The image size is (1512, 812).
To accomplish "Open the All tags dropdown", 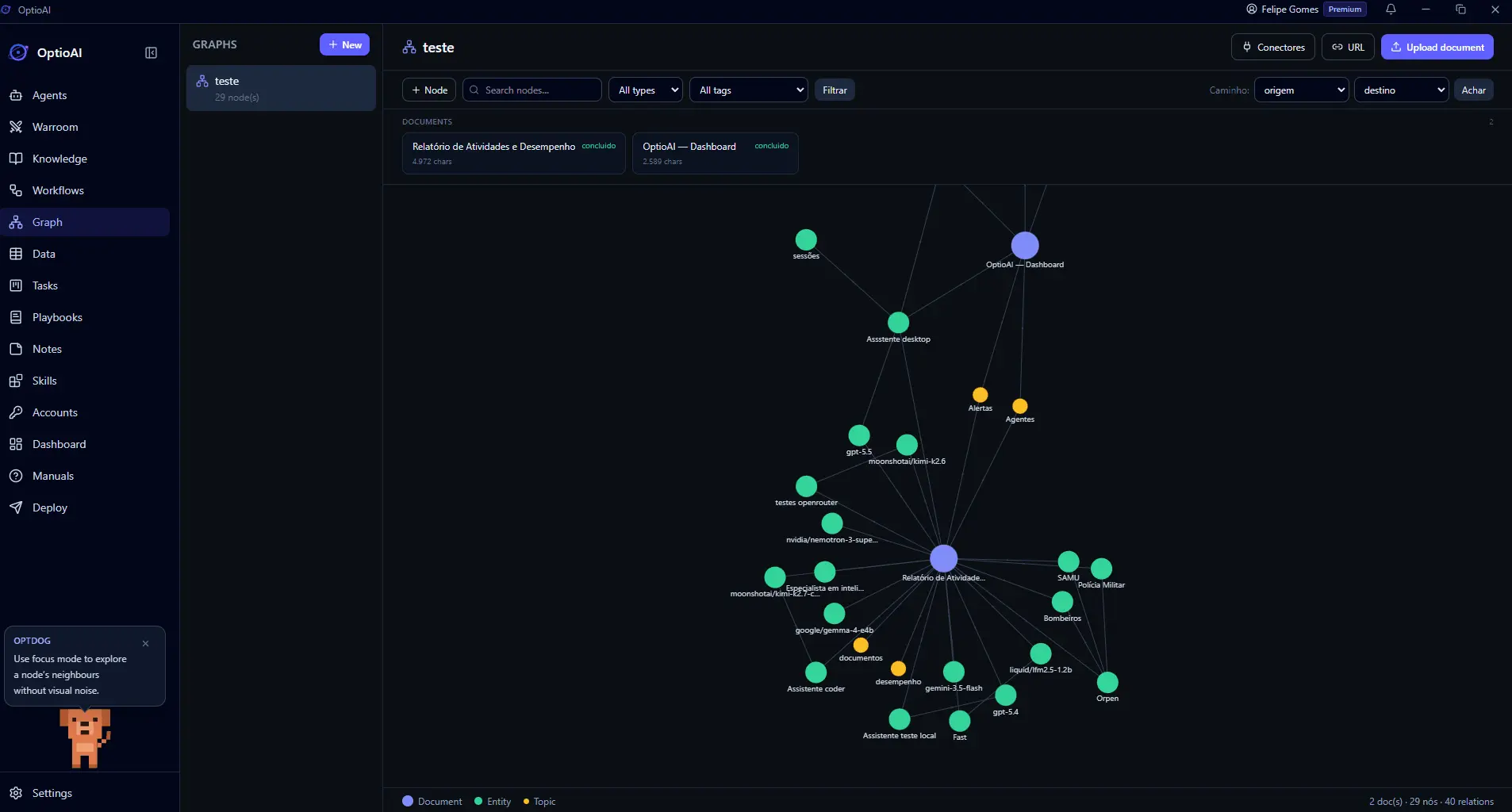I will (x=749, y=90).
